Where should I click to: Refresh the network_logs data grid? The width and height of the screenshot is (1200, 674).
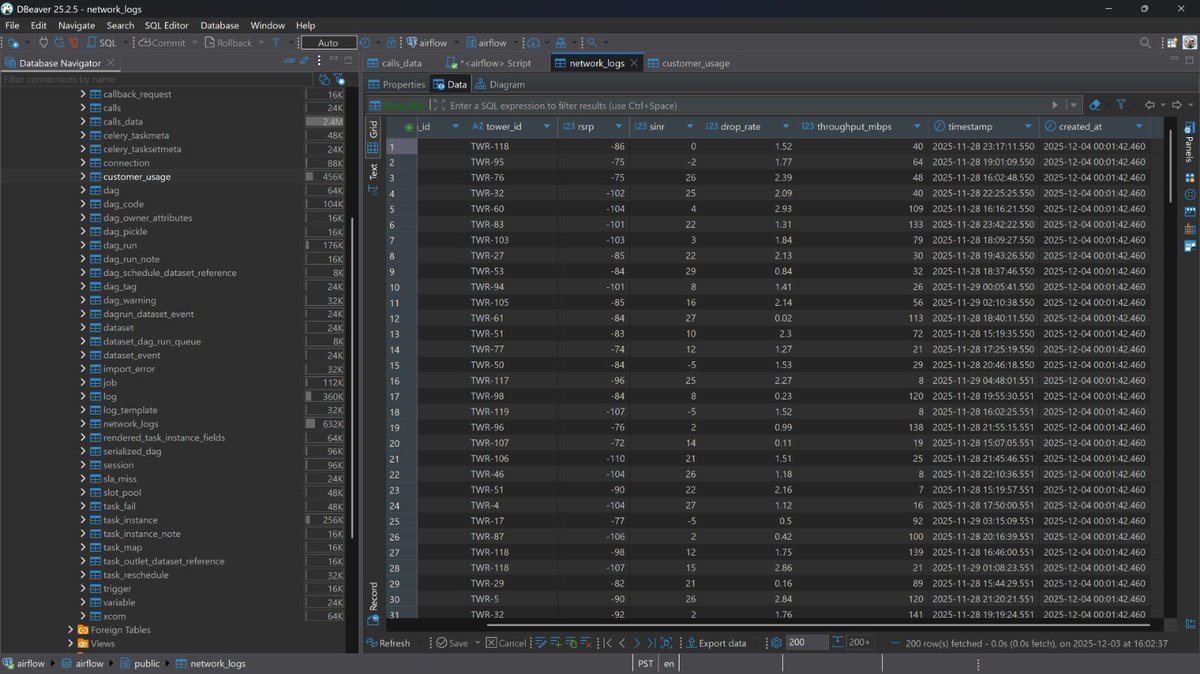tap(391, 643)
